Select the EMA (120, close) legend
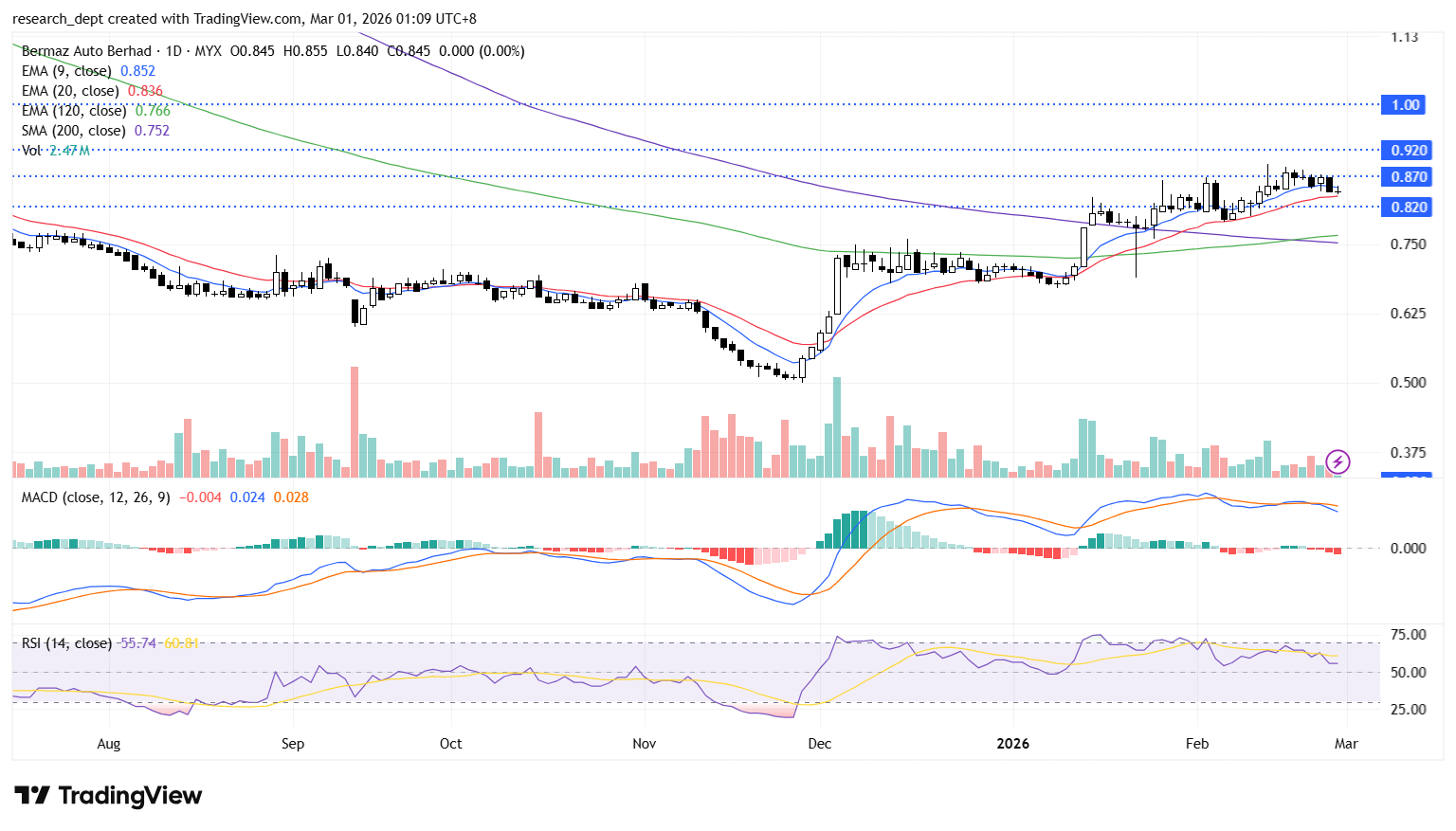The height and width of the screenshot is (831, 1456). click(74, 111)
